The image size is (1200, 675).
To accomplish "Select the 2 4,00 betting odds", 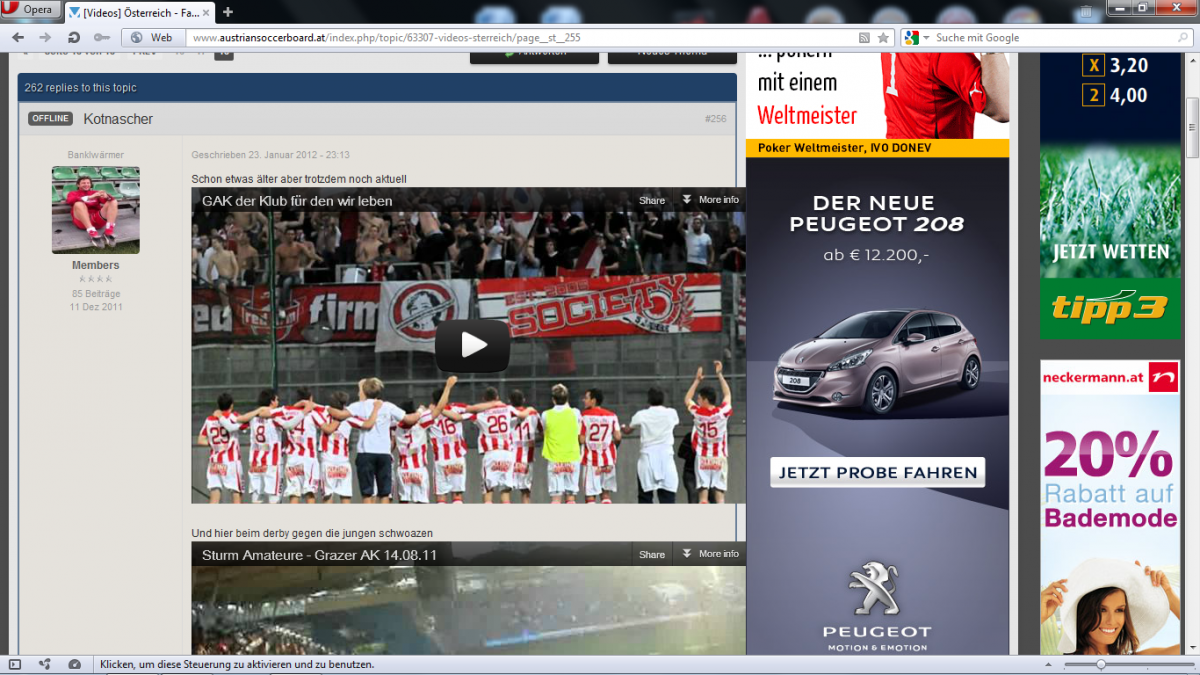I will (1115, 96).
